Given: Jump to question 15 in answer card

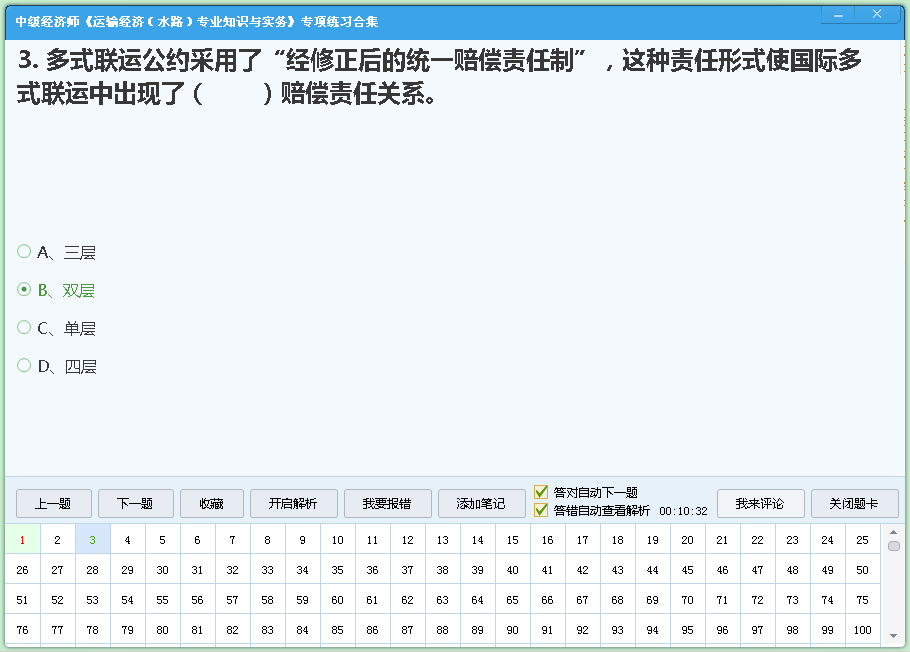Looking at the screenshot, I should pos(512,540).
